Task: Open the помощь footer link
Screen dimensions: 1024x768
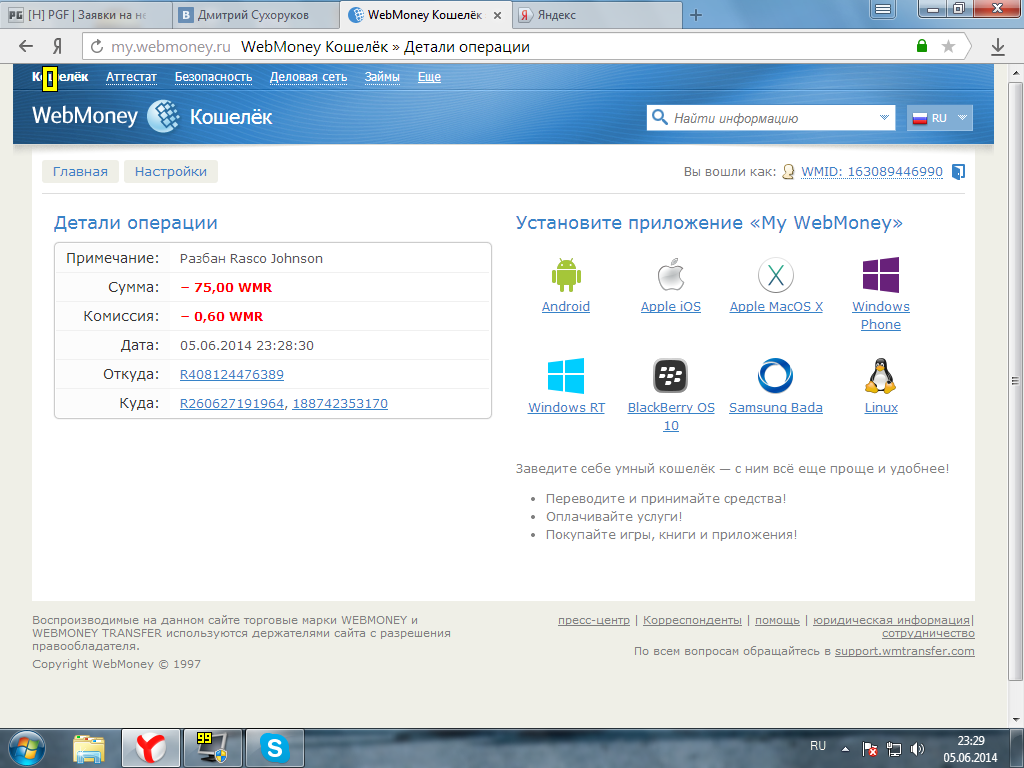Action: [x=777, y=620]
